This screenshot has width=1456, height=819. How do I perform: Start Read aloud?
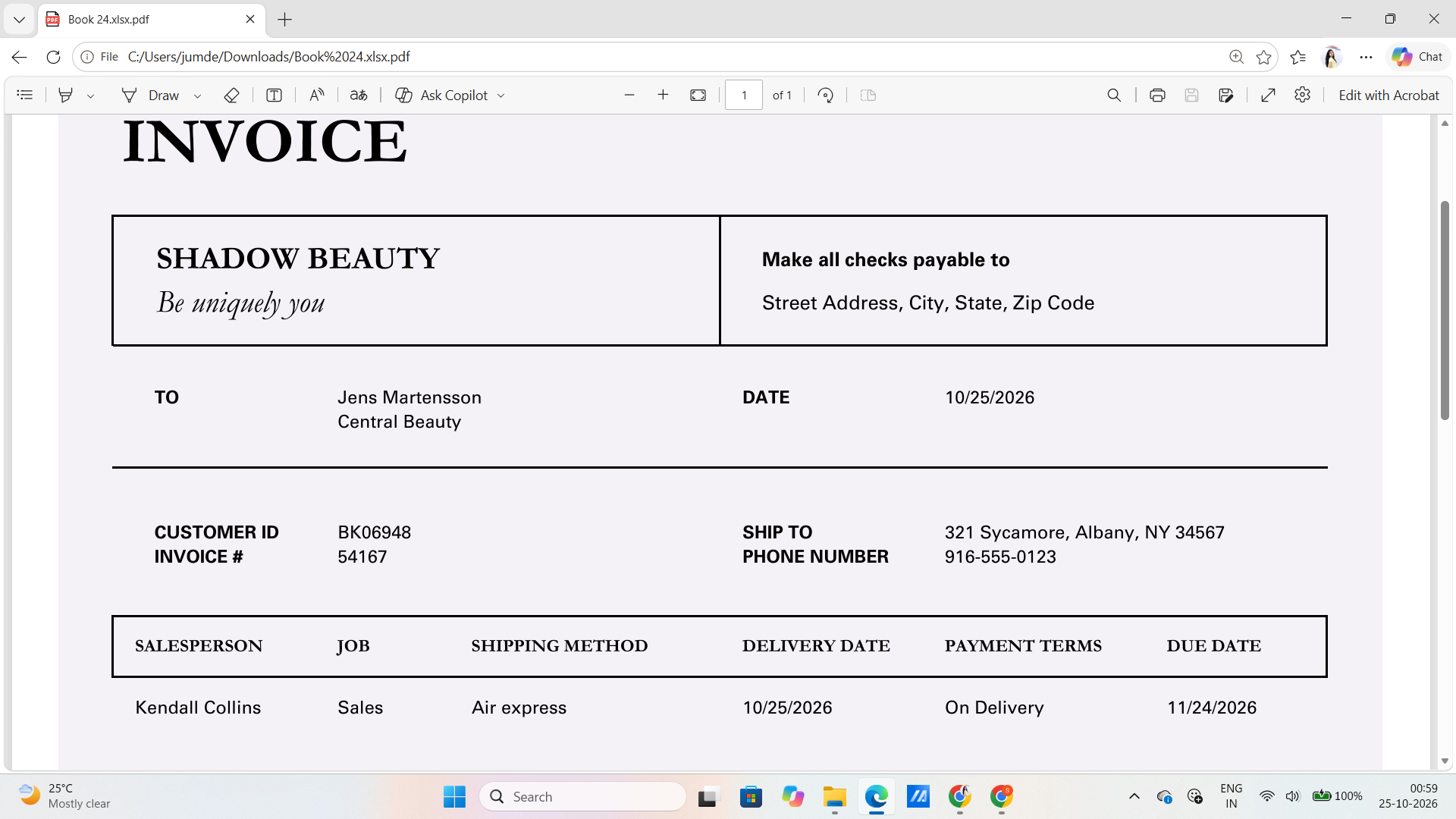(317, 95)
